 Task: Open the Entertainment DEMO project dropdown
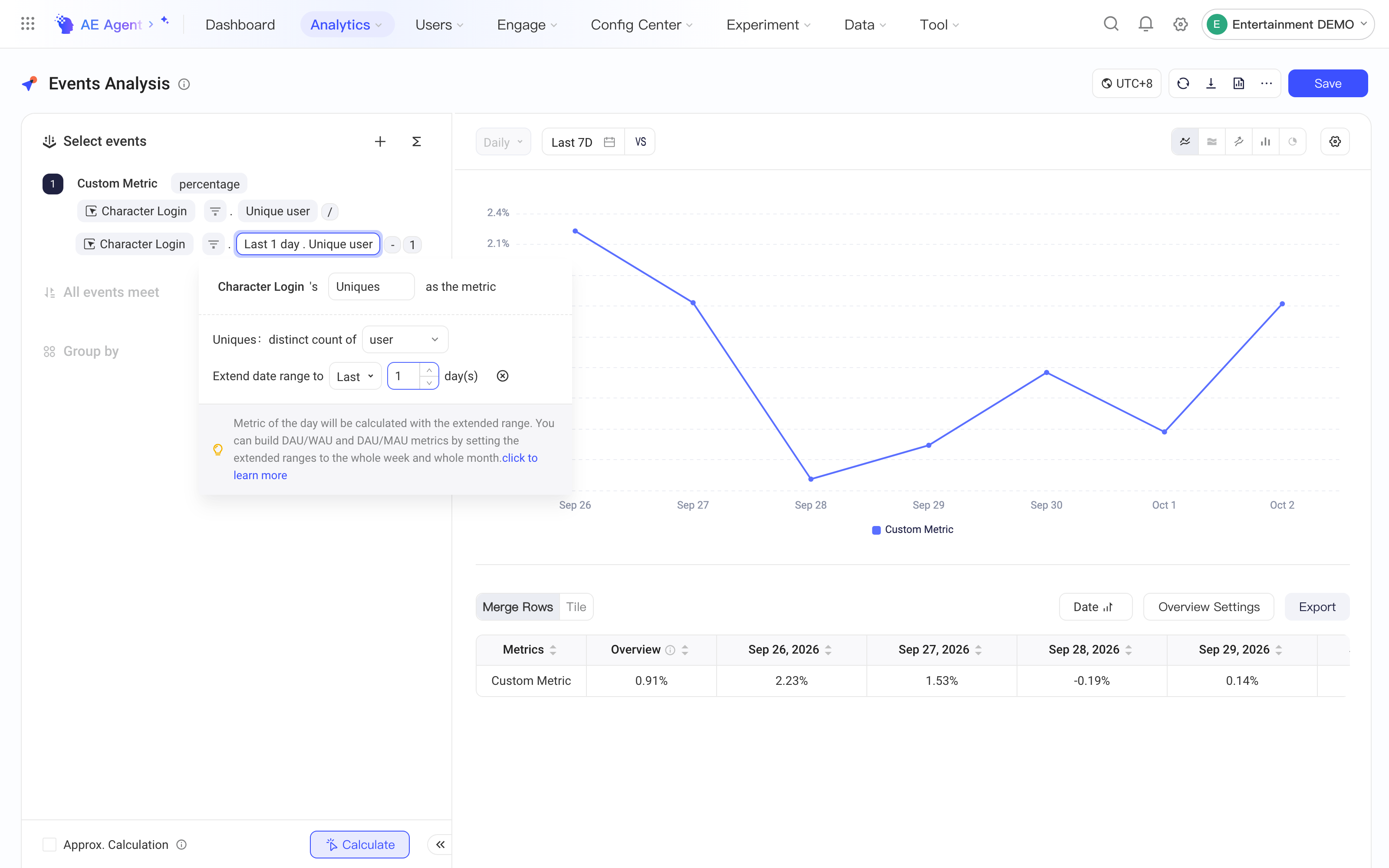pos(1287,24)
